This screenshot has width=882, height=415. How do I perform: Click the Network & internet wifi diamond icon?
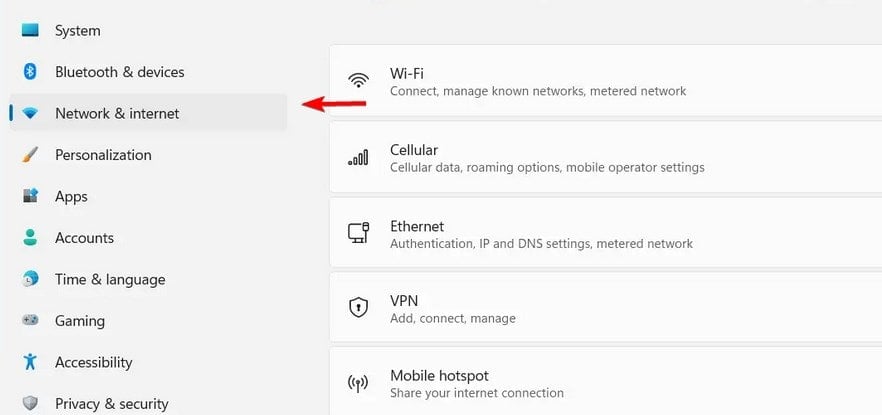point(30,114)
